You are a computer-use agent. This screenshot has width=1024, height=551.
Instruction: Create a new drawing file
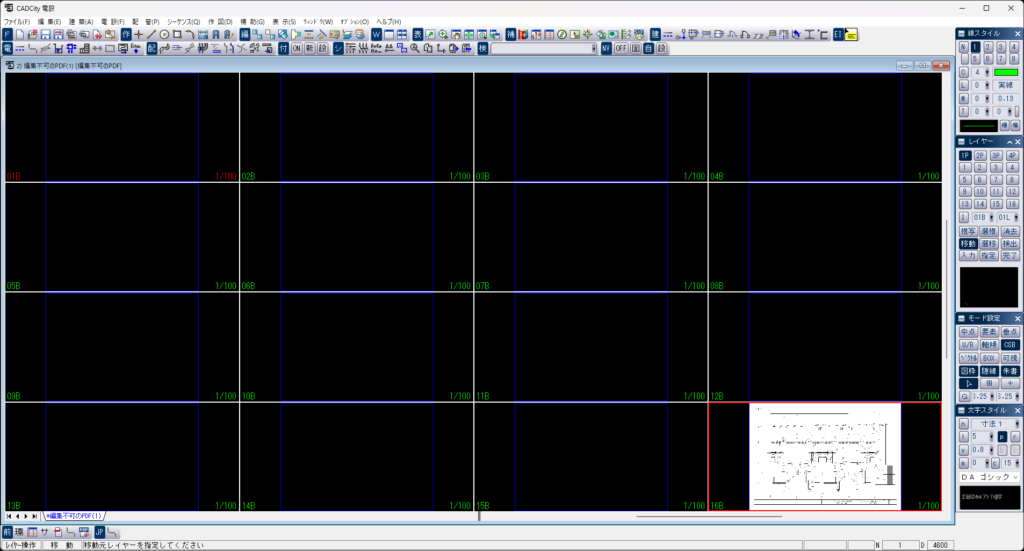(x=20, y=35)
